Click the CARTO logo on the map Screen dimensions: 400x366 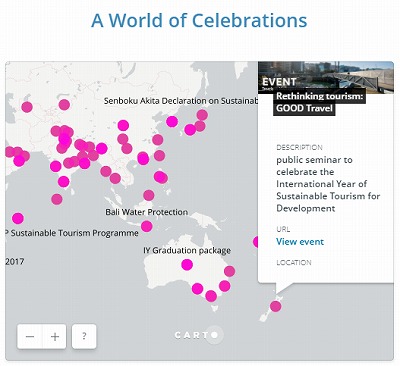(x=199, y=335)
